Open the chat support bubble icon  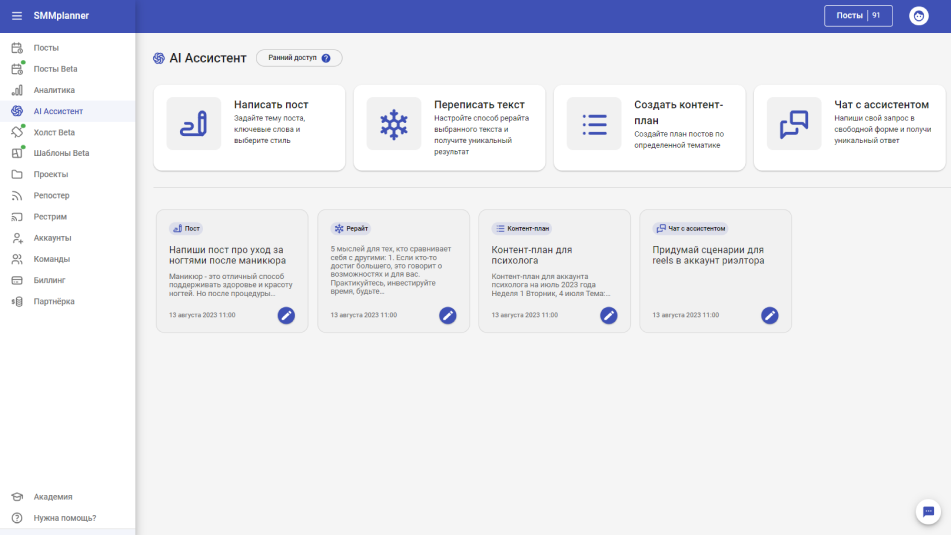pyautogui.click(x=928, y=511)
